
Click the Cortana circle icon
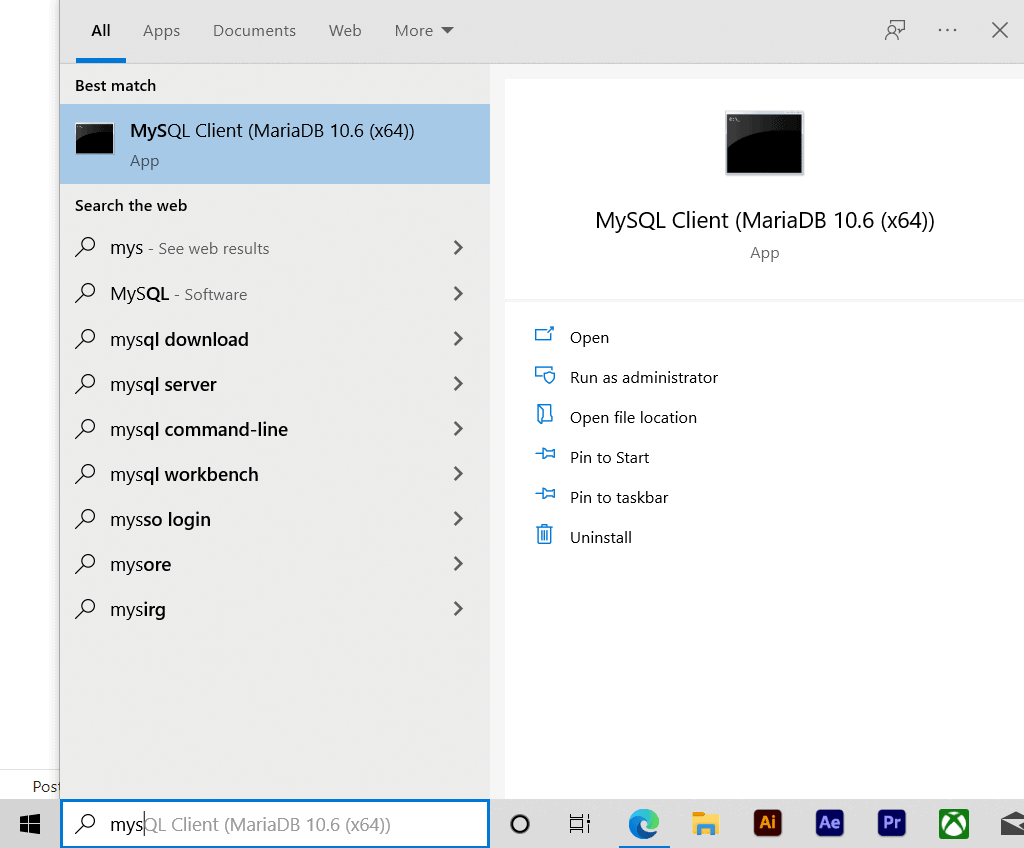(x=520, y=824)
